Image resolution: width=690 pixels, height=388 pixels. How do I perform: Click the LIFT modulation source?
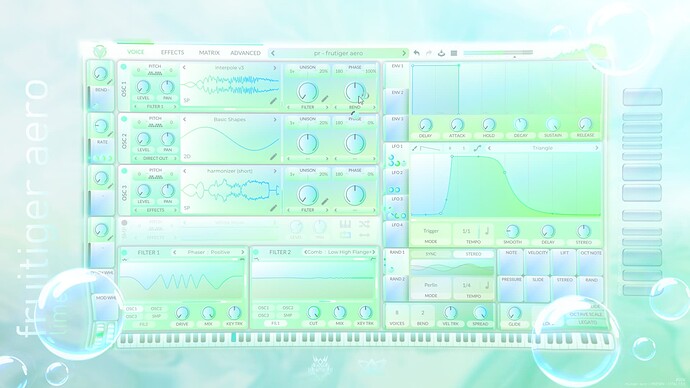tap(564, 262)
